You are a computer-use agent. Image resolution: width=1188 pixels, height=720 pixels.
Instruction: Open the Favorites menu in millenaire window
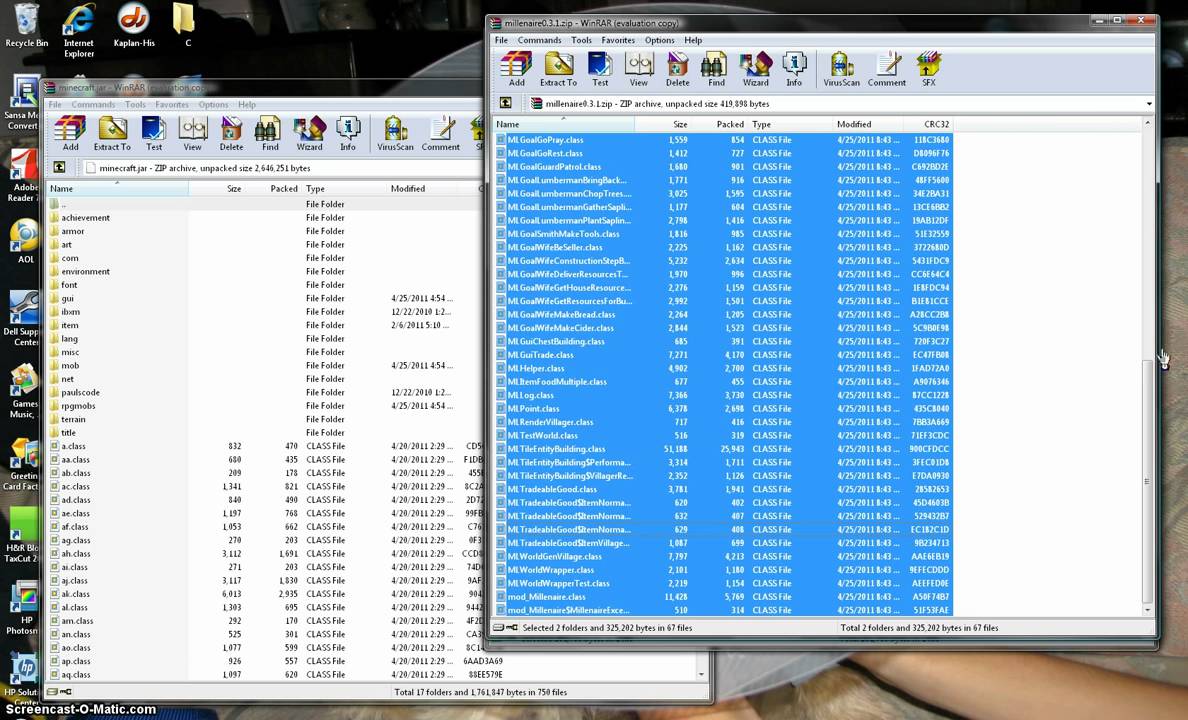coord(617,40)
